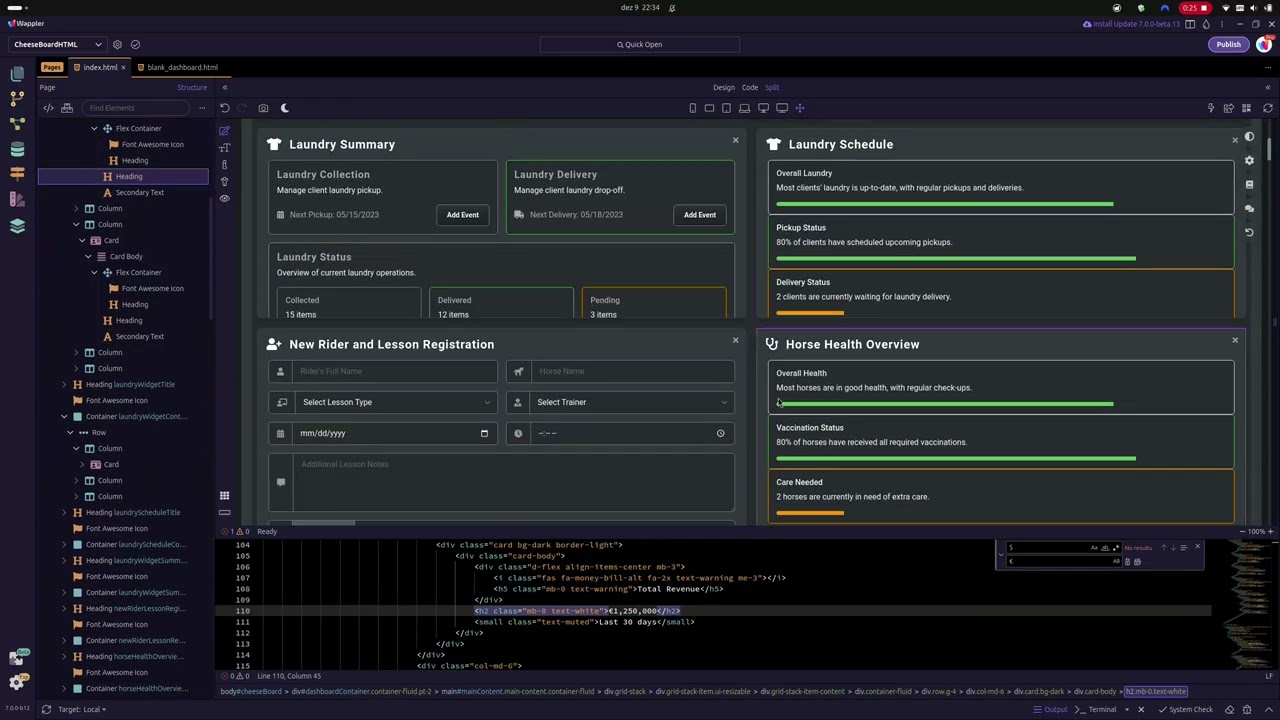The height and width of the screenshot is (720, 1280).
Task: Take a snapshot with the camera icon
Action: click(263, 108)
